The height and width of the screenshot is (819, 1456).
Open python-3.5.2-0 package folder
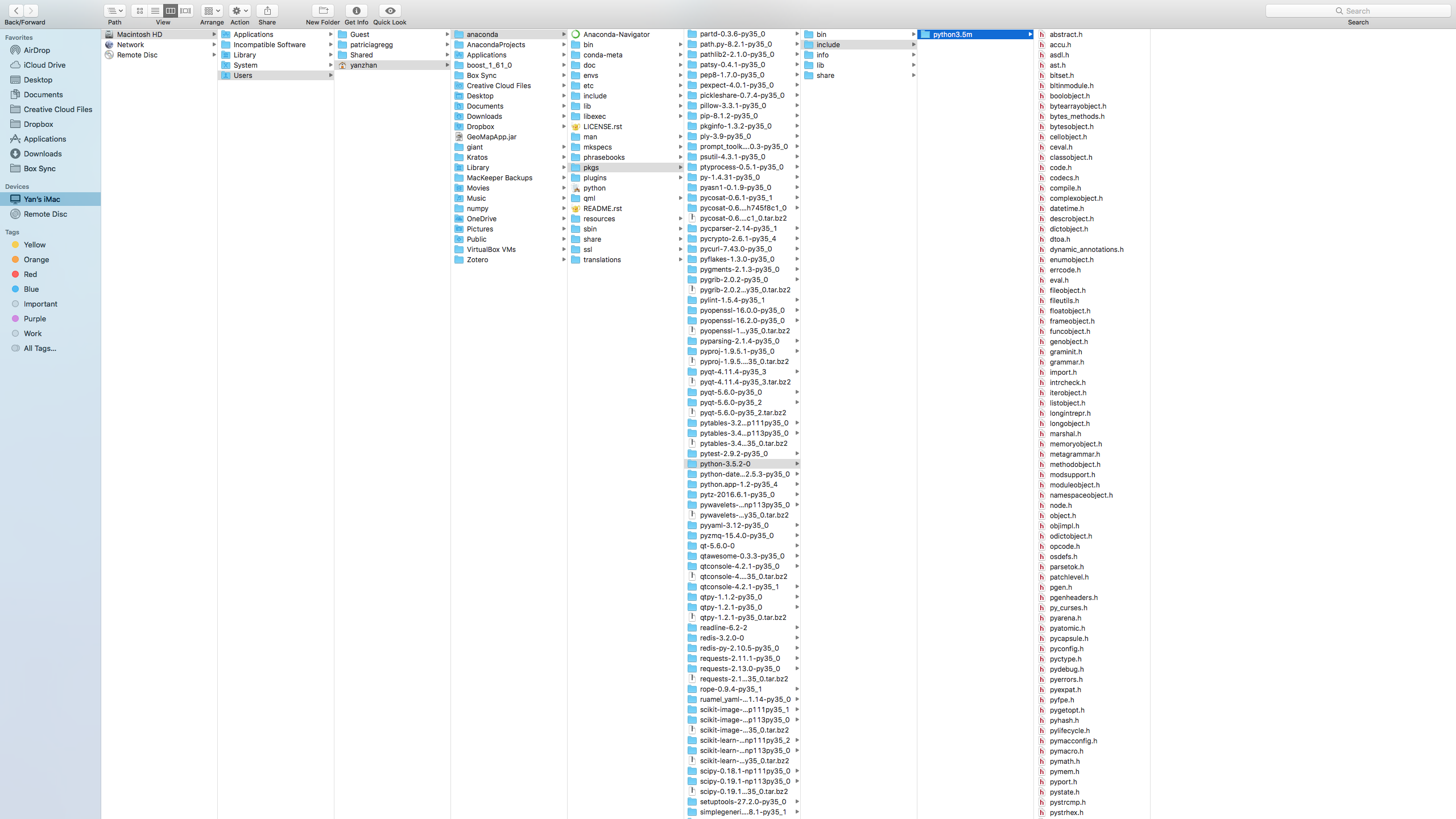pyautogui.click(x=743, y=464)
